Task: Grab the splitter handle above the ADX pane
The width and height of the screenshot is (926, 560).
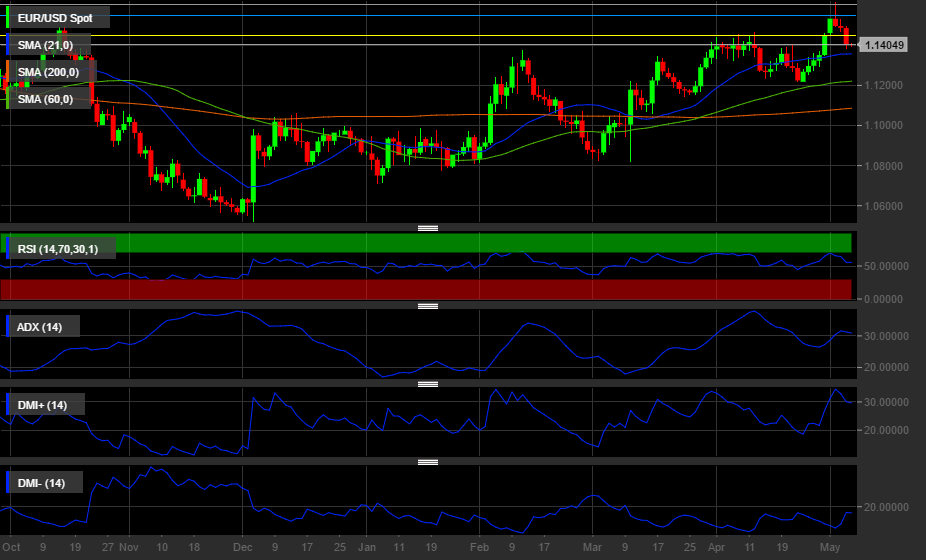Action: click(x=428, y=306)
